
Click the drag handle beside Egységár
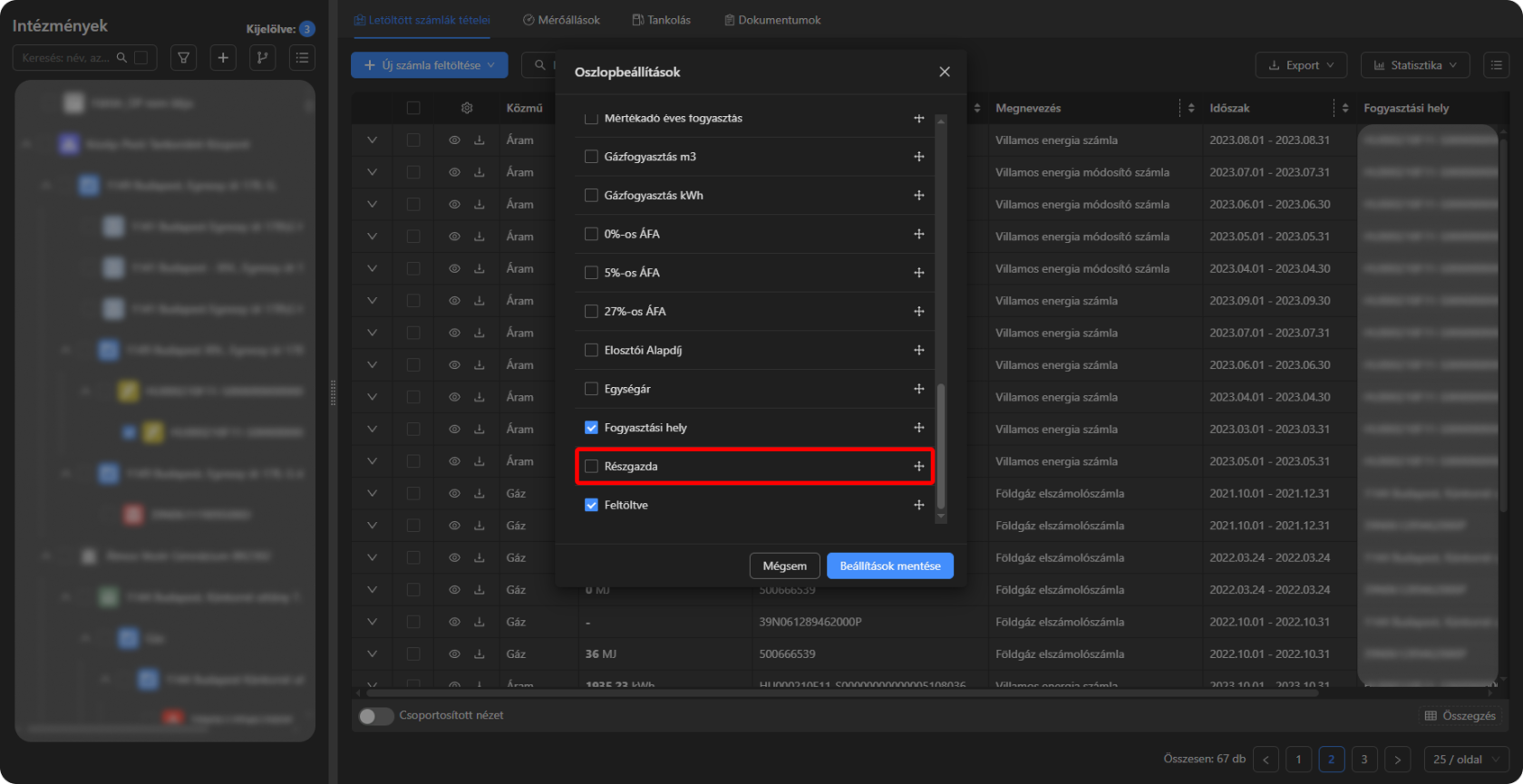918,389
